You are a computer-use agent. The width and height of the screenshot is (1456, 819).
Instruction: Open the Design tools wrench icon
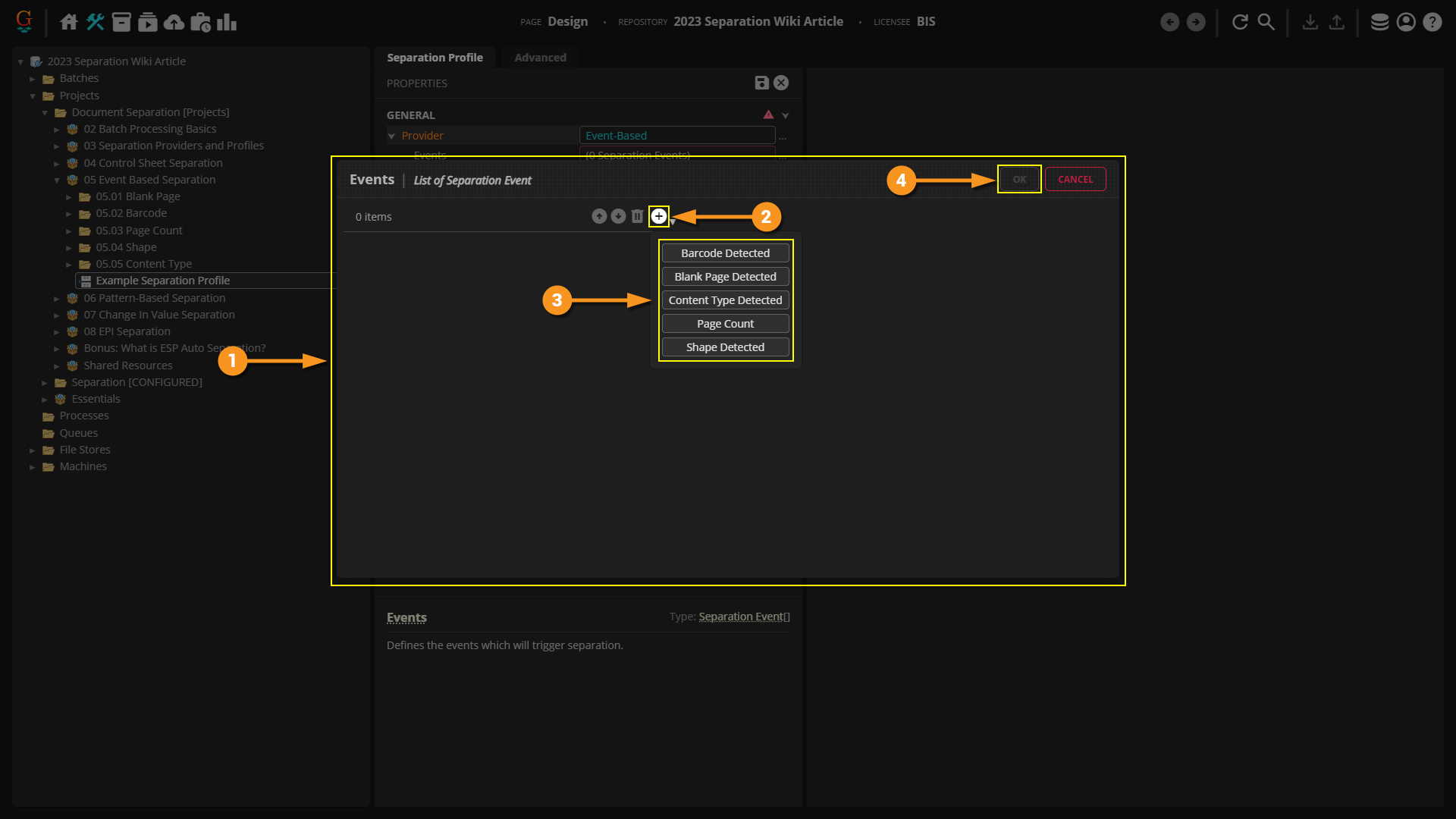point(95,22)
